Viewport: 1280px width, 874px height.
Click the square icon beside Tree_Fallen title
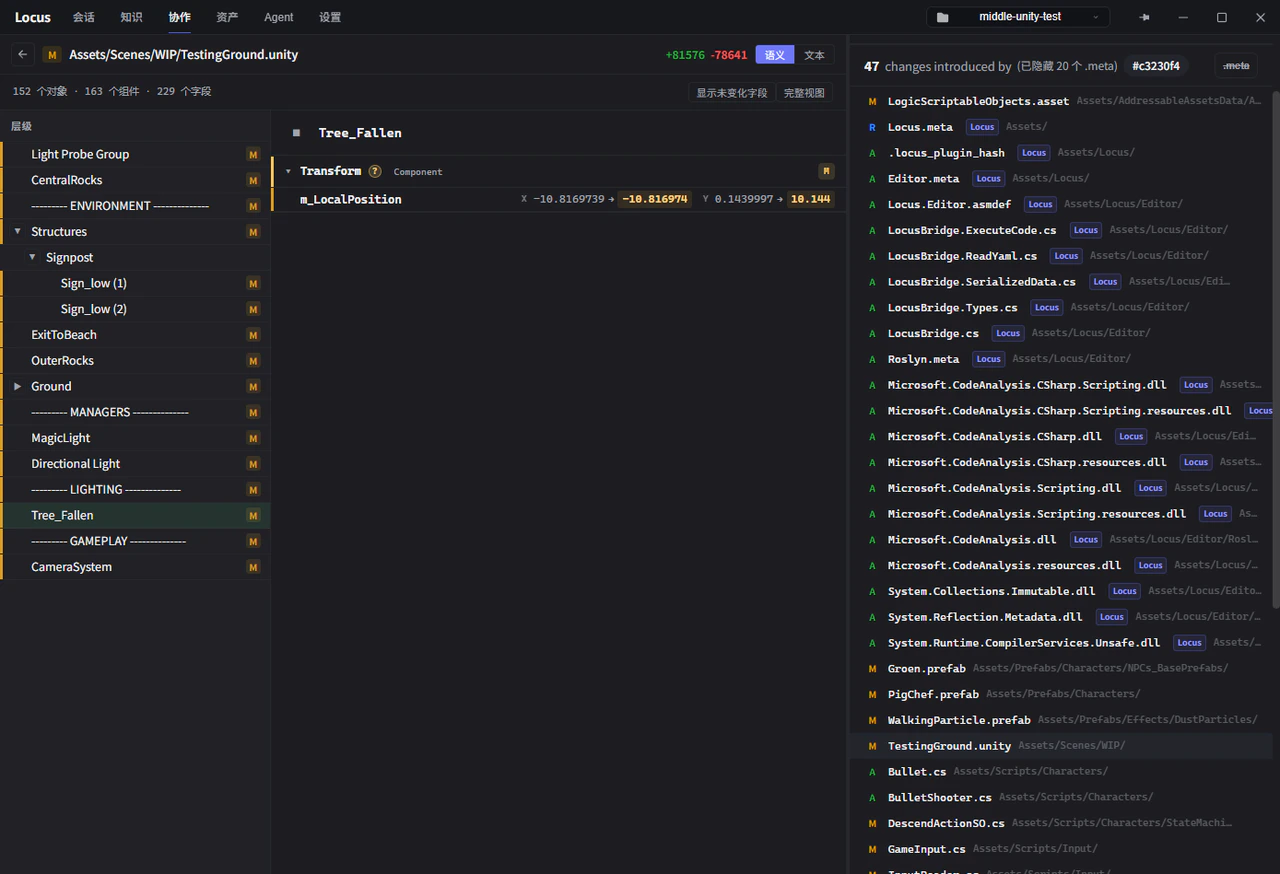296,132
